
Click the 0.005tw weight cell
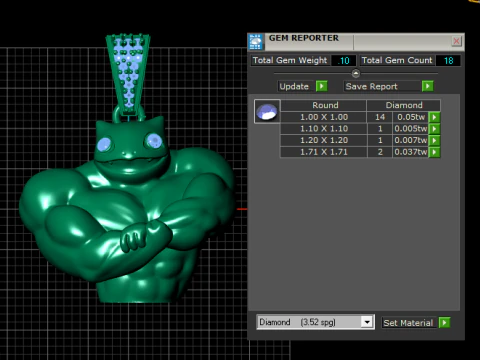point(411,129)
